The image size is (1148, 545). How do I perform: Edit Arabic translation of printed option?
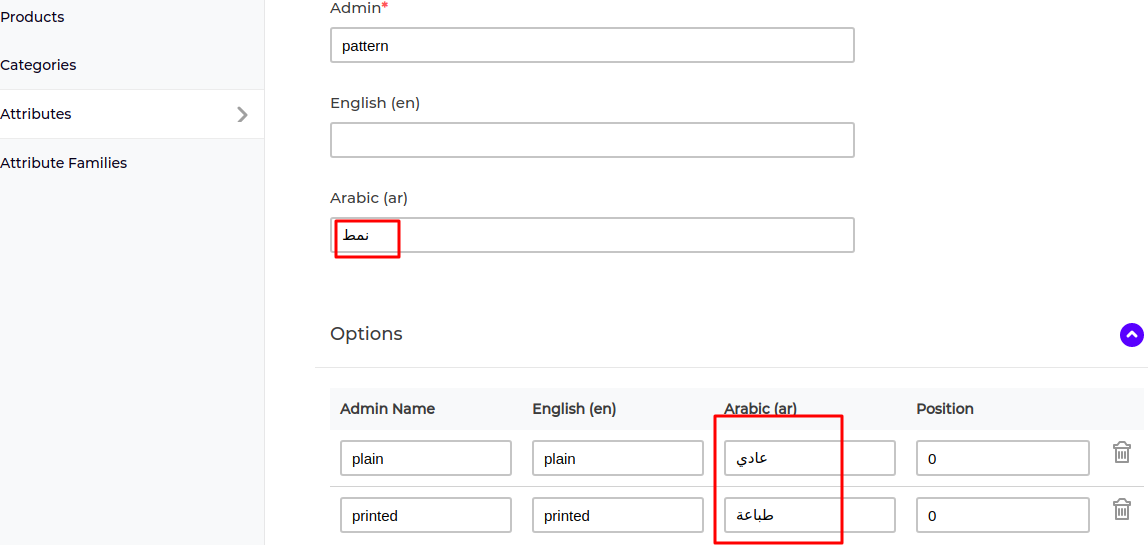[x=810, y=515]
